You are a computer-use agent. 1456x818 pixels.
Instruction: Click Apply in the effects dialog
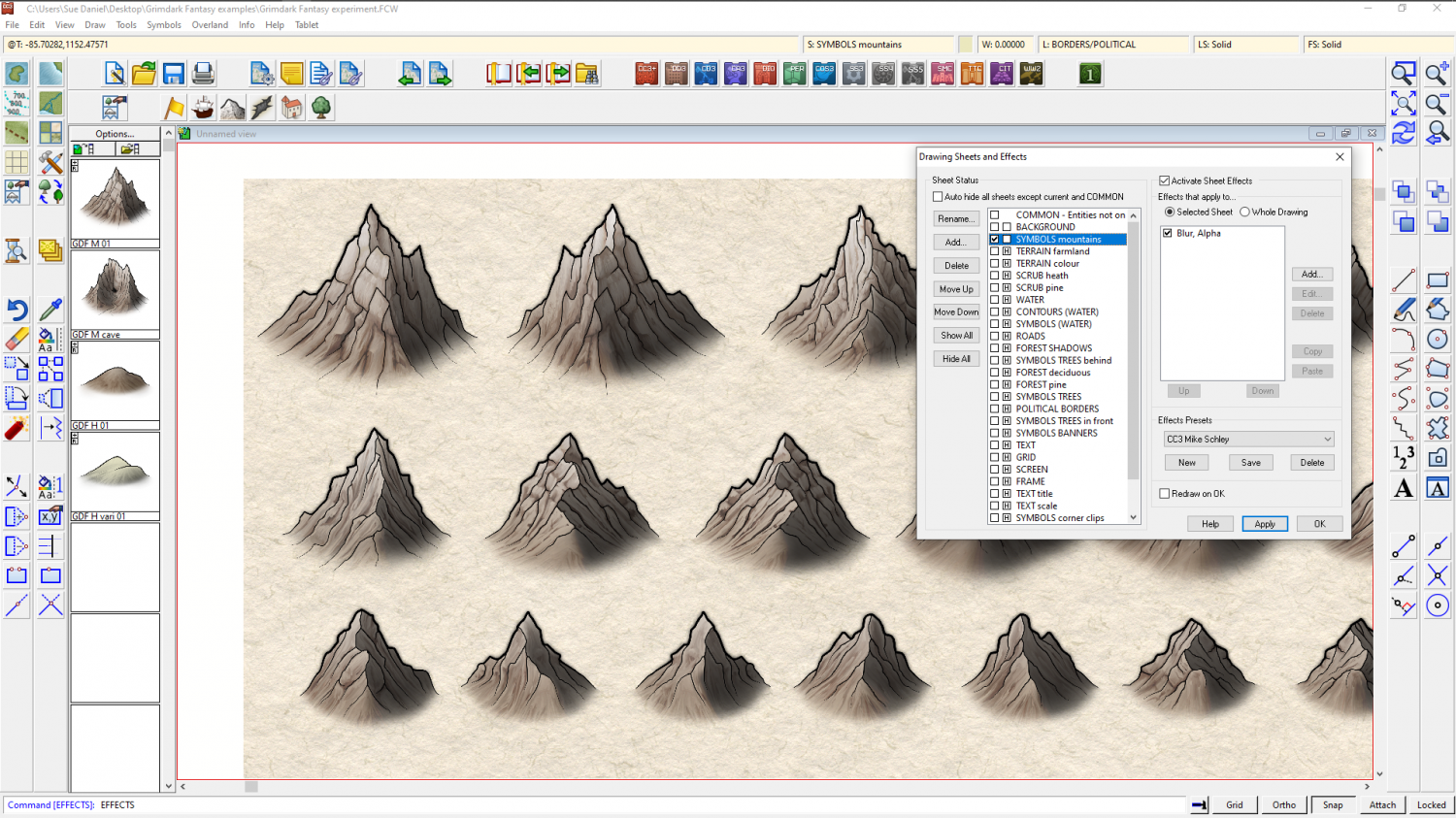point(1265,524)
